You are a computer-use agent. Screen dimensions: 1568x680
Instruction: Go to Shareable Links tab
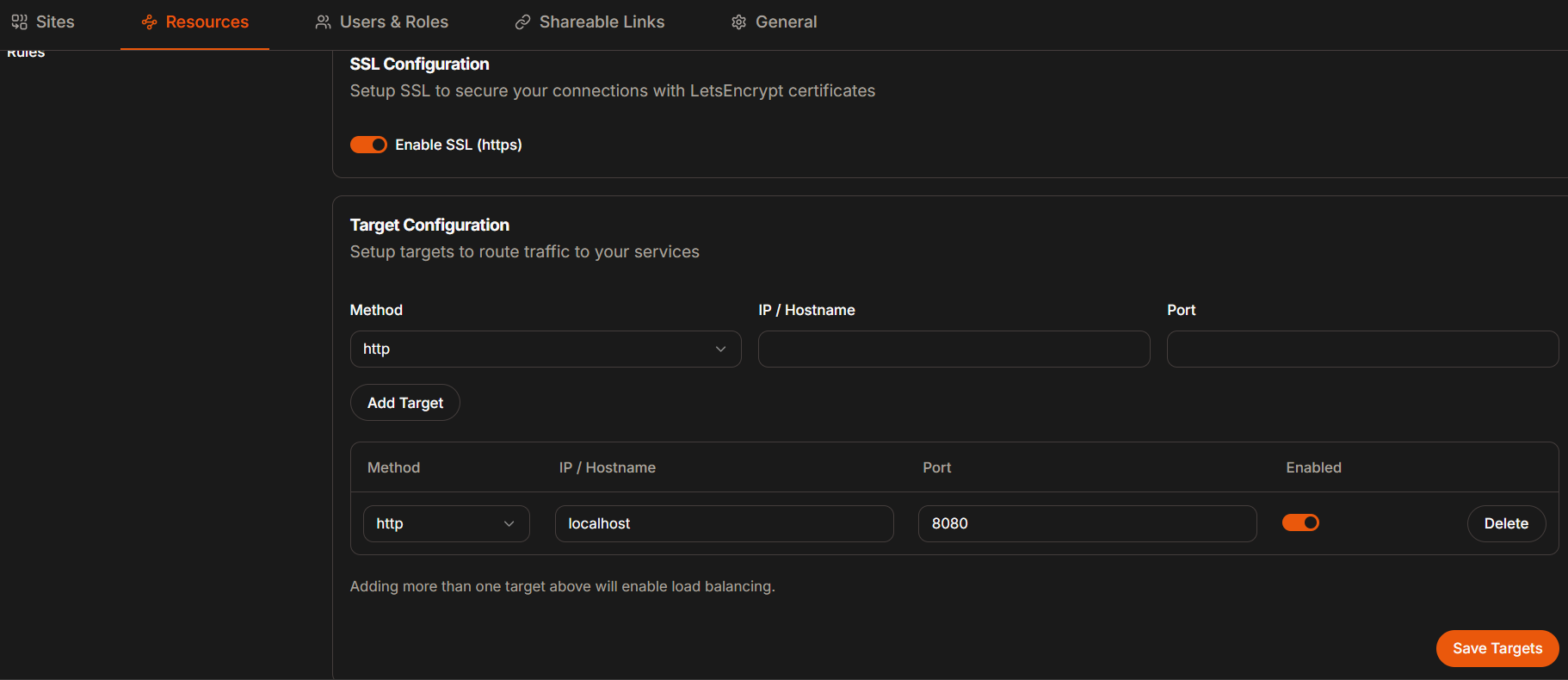point(590,22)
